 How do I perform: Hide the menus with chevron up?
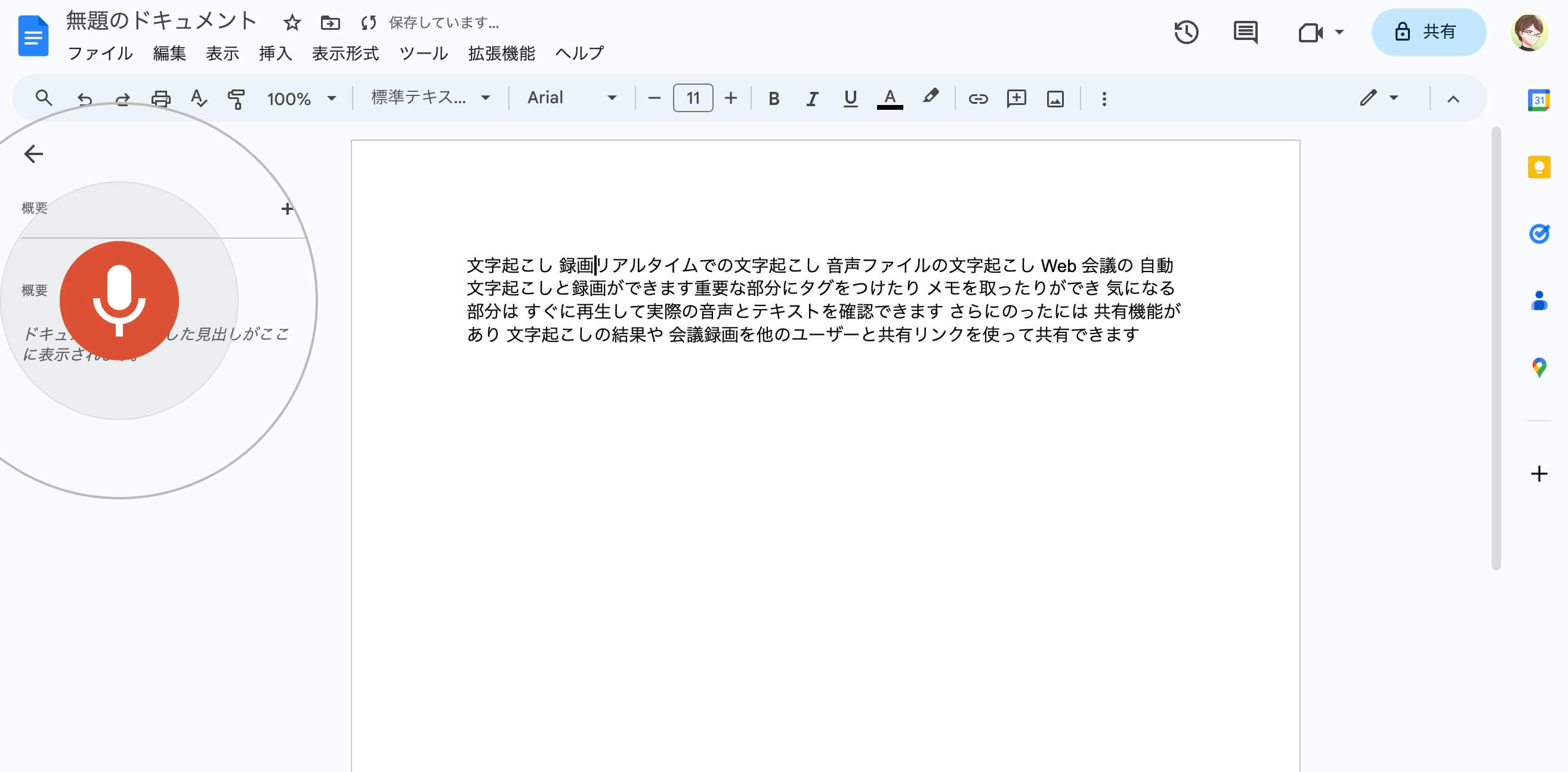pos(1453,98)
